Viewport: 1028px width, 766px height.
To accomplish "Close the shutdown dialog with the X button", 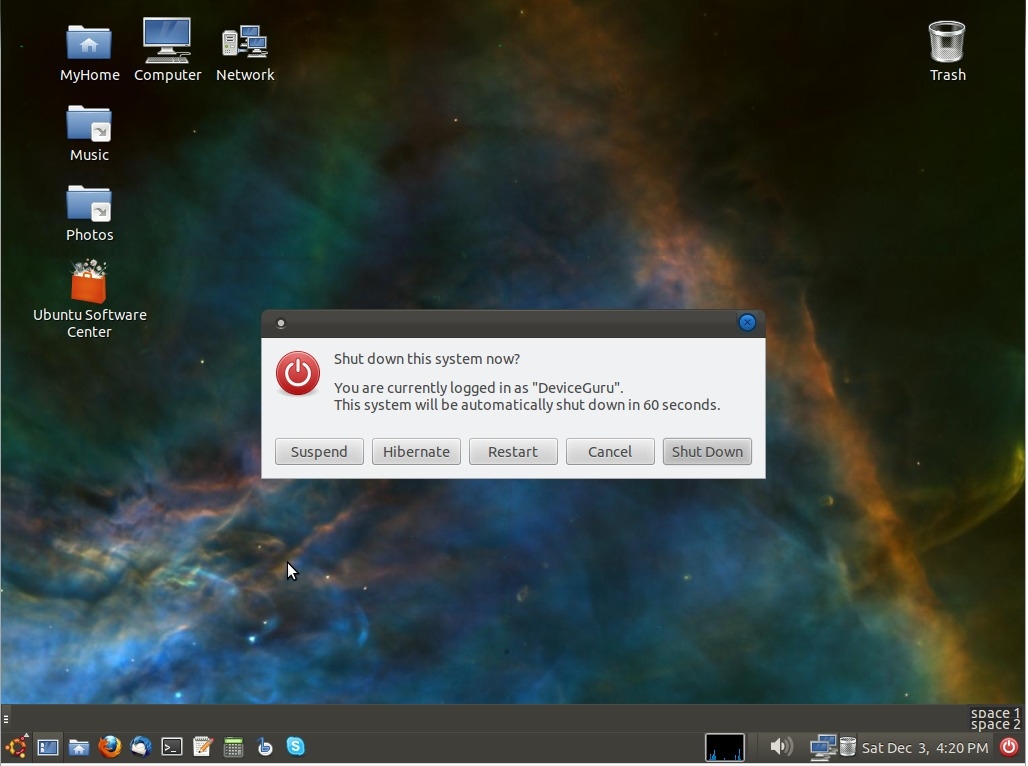I will point(747,323).
